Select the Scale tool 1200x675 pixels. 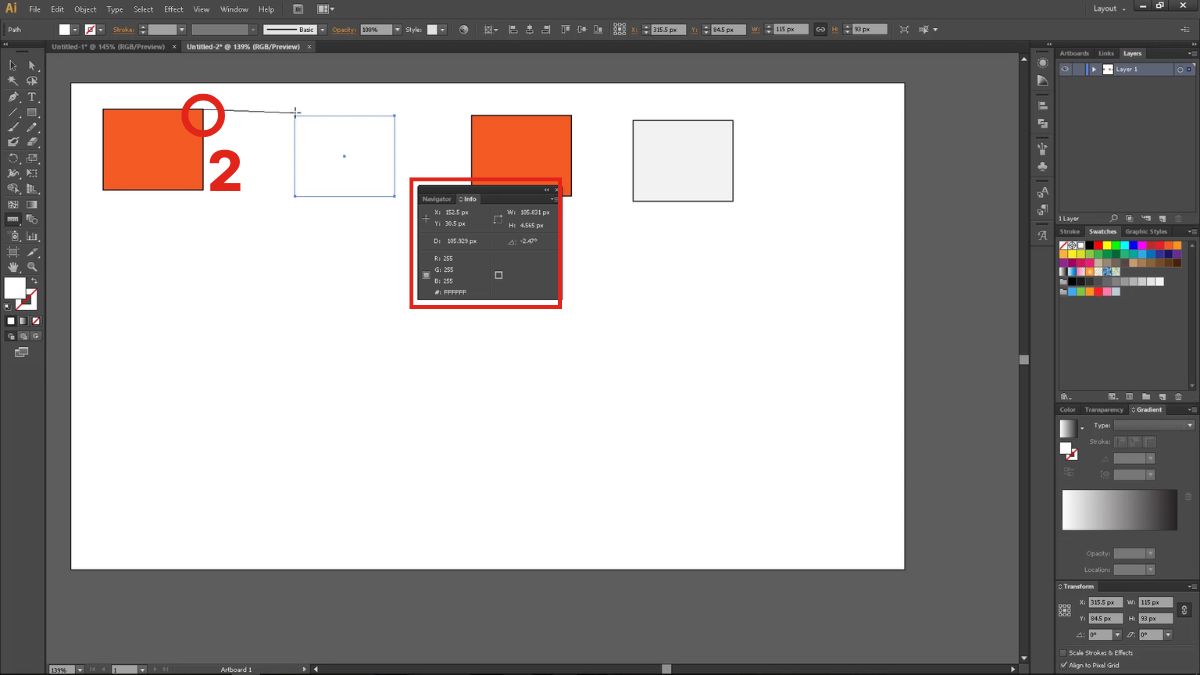32,158
